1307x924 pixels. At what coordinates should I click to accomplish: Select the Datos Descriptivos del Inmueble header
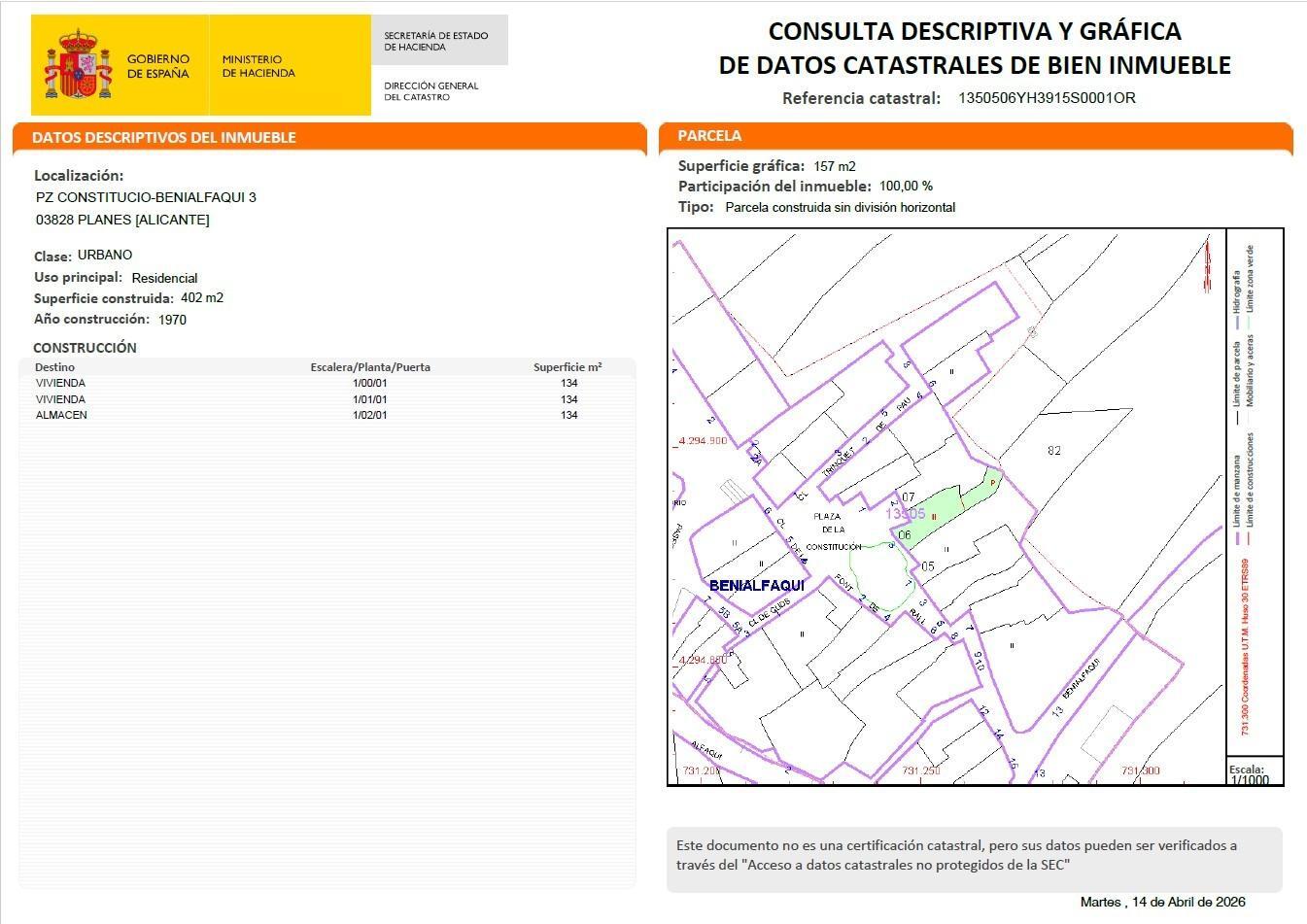163,137
